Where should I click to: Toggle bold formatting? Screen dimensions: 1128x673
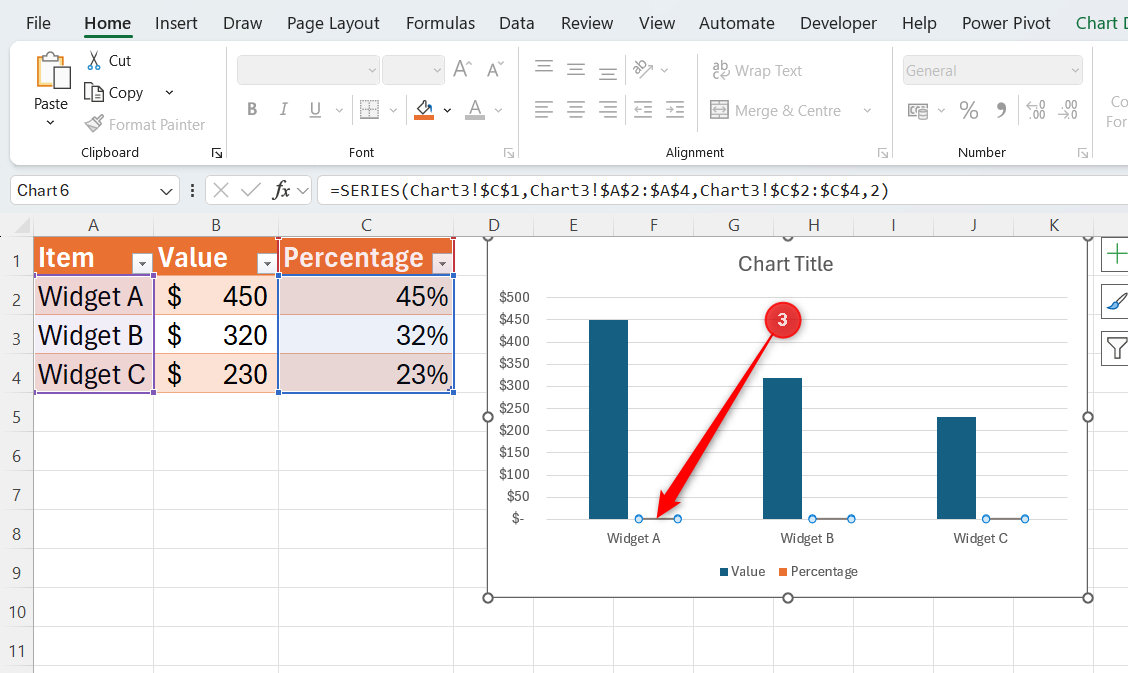pyautogui.click(x=252, y=109)
